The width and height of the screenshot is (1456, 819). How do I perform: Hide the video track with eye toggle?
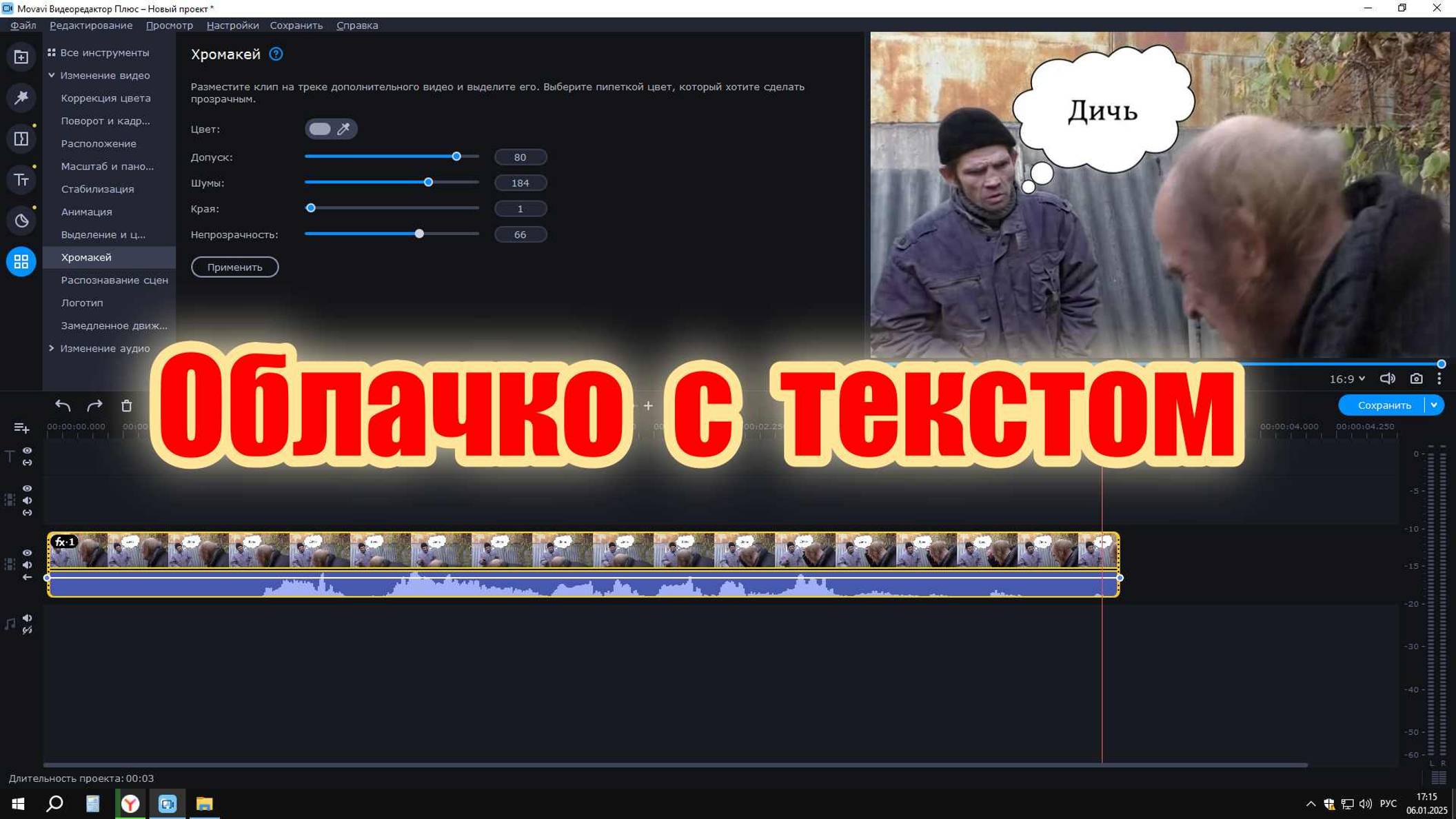tap(28, 553)
